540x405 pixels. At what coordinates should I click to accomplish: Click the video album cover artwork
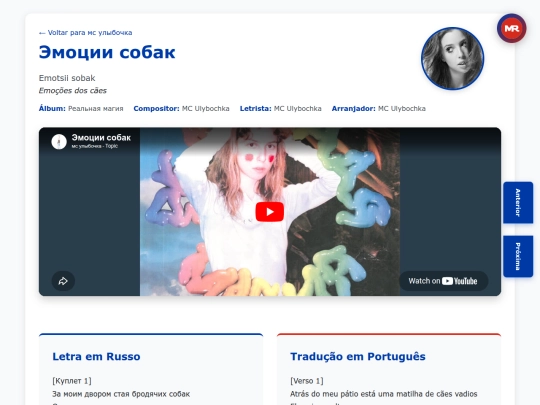coord(270,211)
